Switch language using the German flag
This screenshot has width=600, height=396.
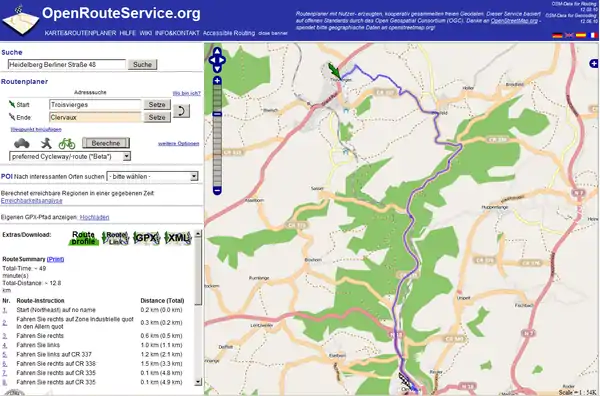coord(558,35)
